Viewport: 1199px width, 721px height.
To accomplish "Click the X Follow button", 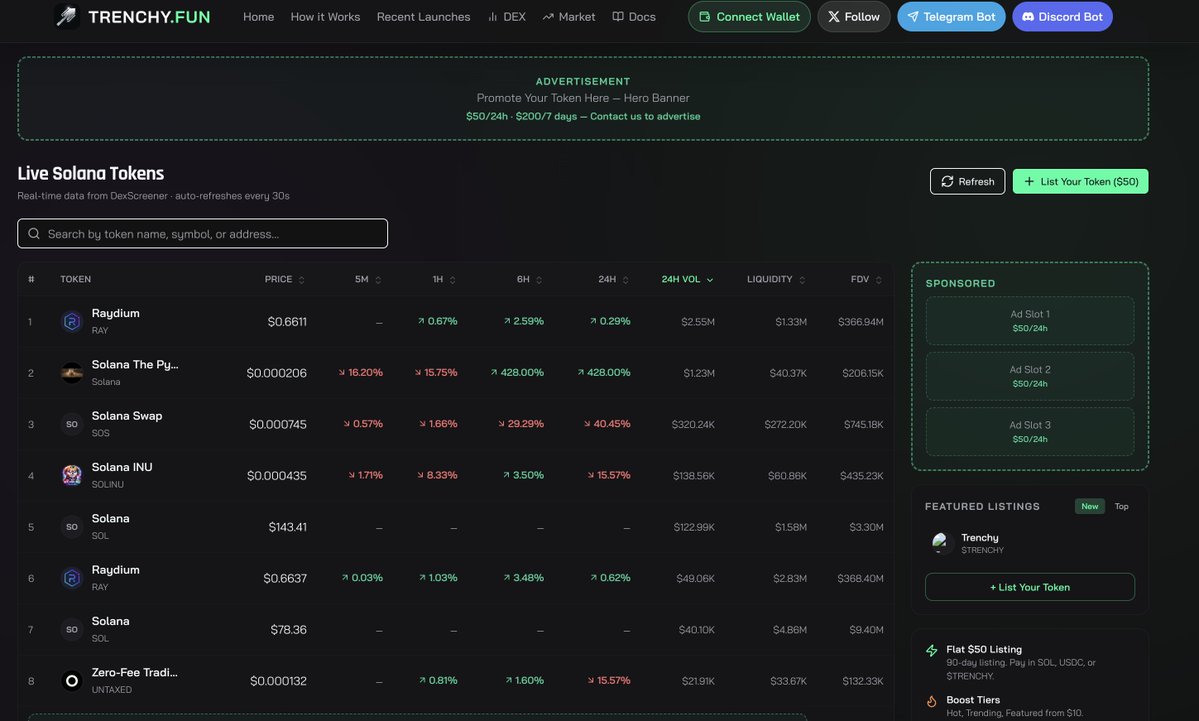I will tap(853, 16).
